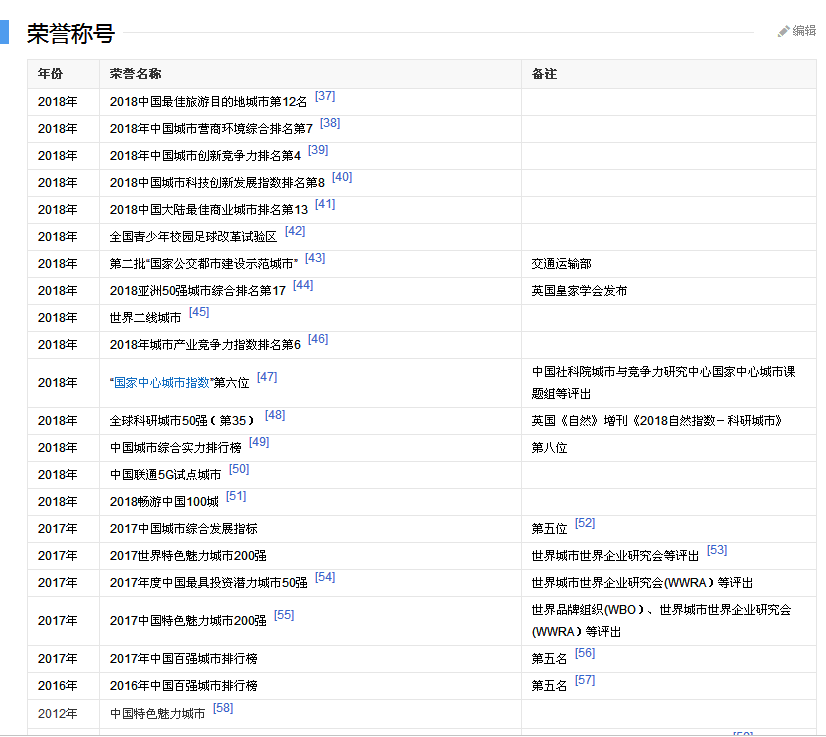Viewport: 826px width, 737px height.
Task: Select text 2018中国大陆最佳商业城市排名第13
Action: tap(209, 210)
